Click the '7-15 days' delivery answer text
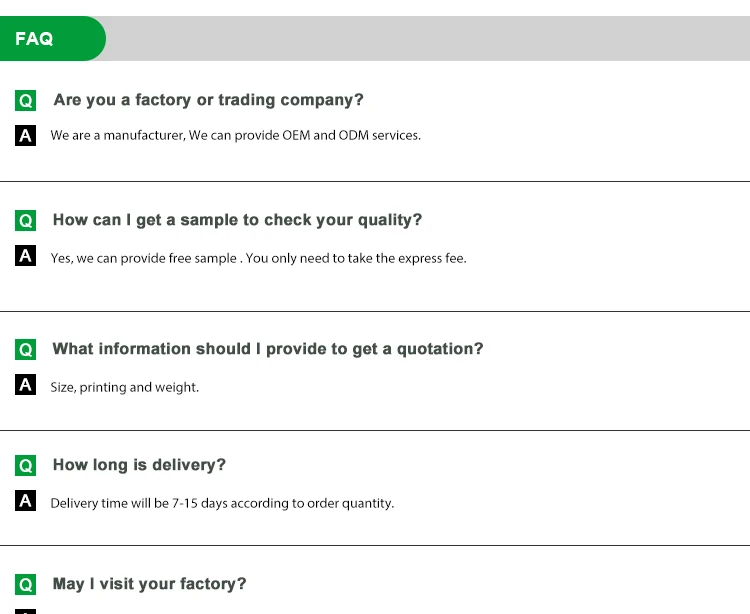 [222, 503]
